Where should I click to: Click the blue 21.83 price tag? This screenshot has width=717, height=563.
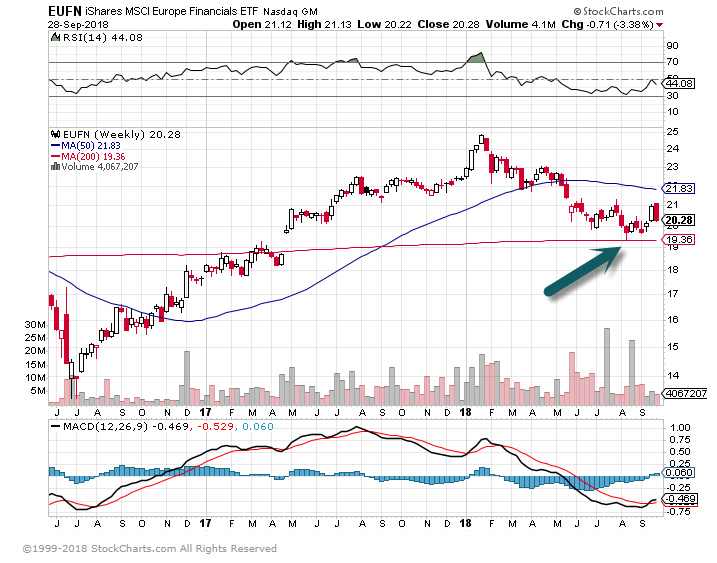pos(680,188)
